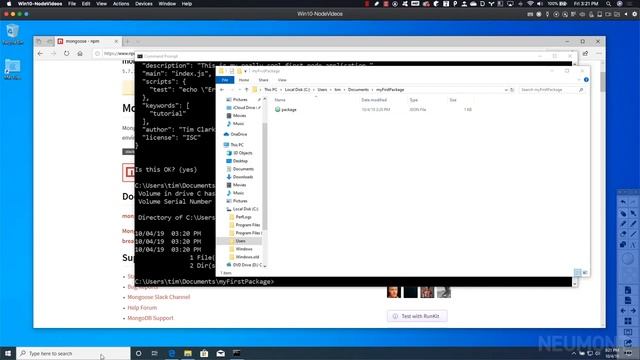The image size is (640, 360).
Task: Click the Explorer sidebar vertical scrollbar
Action: click(x=264, y=176)
